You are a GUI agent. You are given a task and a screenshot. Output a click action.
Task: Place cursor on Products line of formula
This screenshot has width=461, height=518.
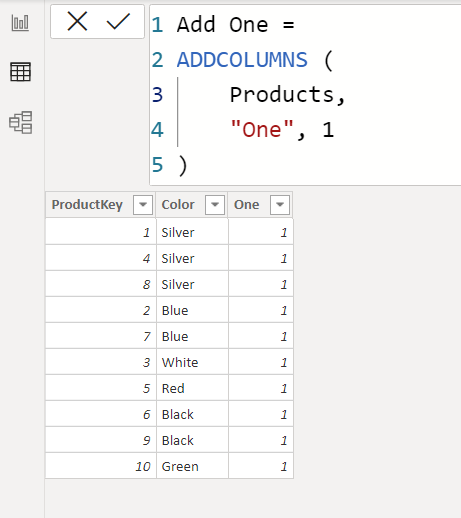(288, 95)
